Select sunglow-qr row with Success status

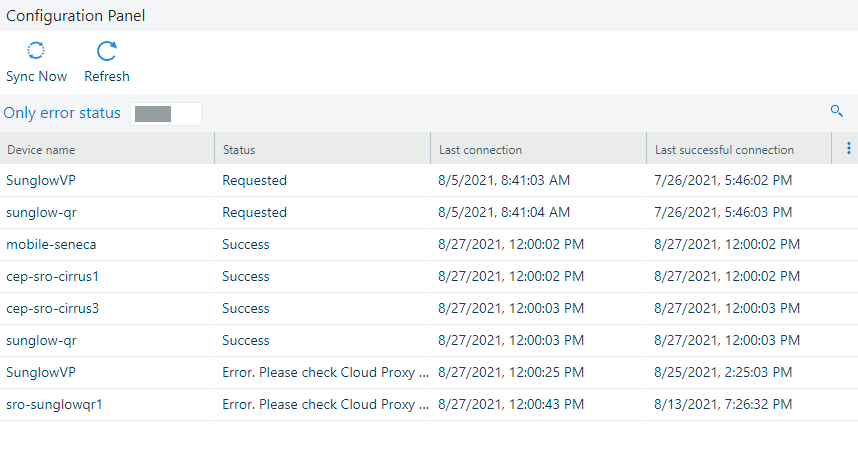pos(40,340)
